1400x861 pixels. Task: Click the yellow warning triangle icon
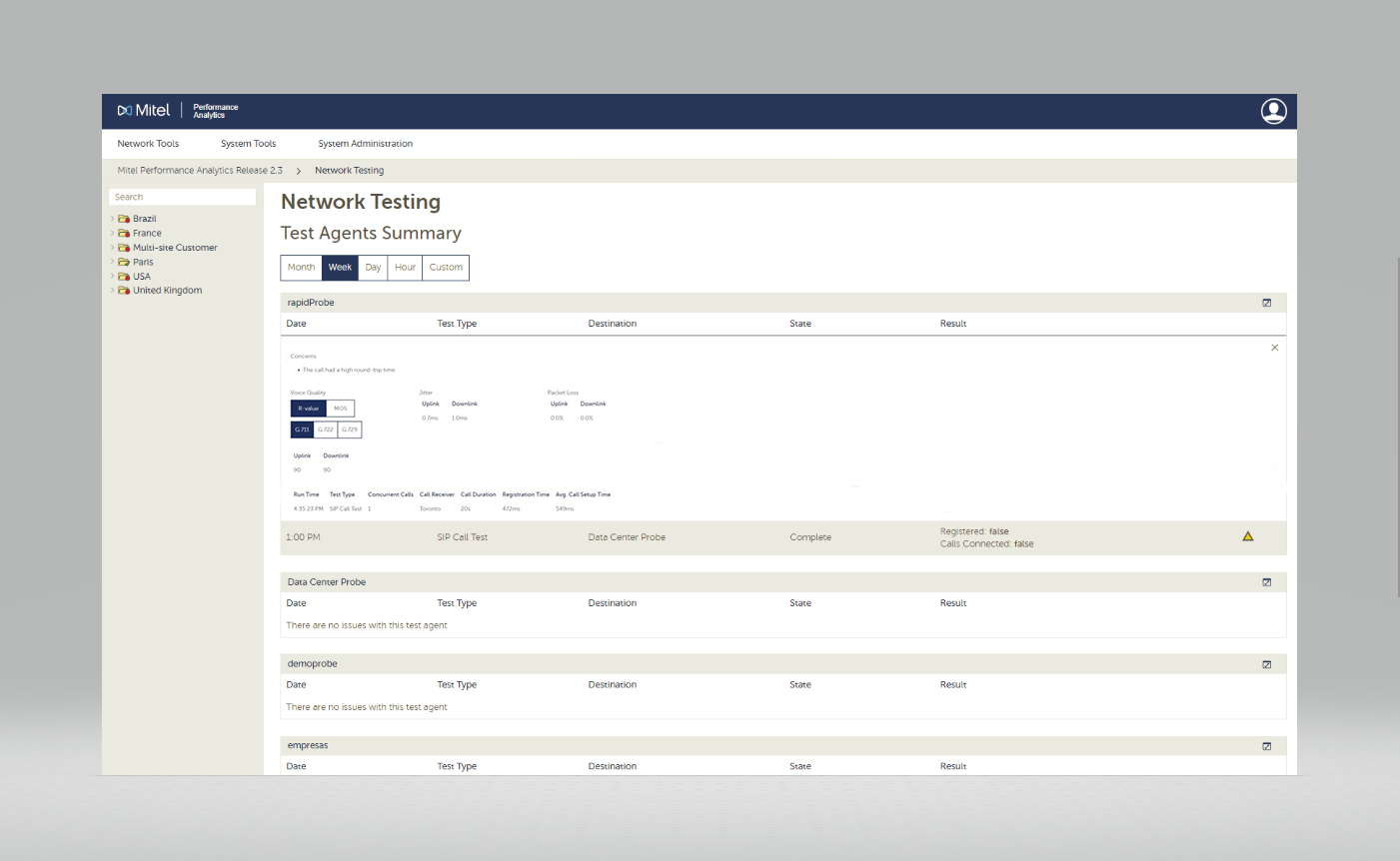(x=1248, y=536)
